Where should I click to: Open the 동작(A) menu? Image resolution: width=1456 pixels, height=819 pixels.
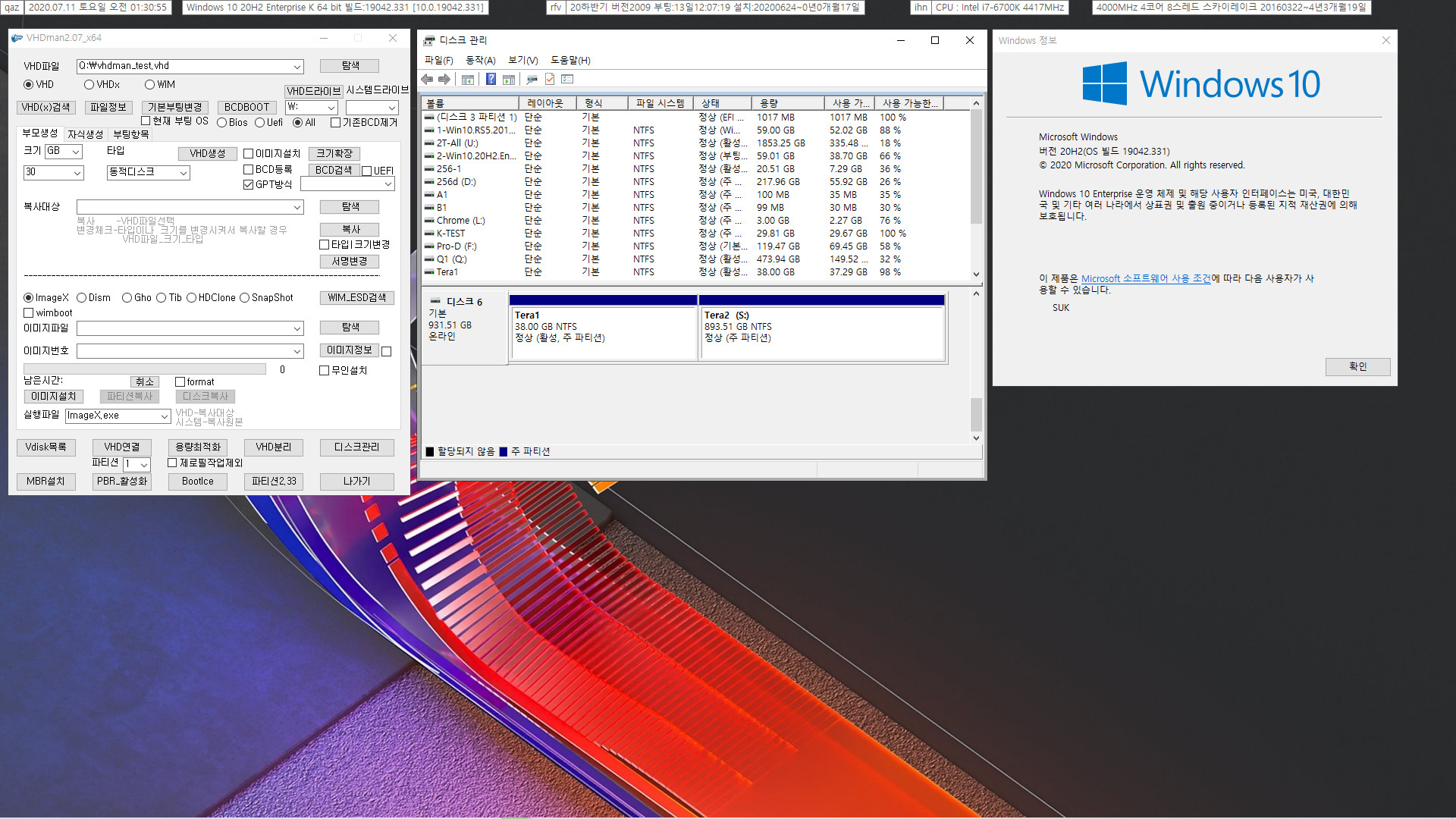tap(480, 61)
